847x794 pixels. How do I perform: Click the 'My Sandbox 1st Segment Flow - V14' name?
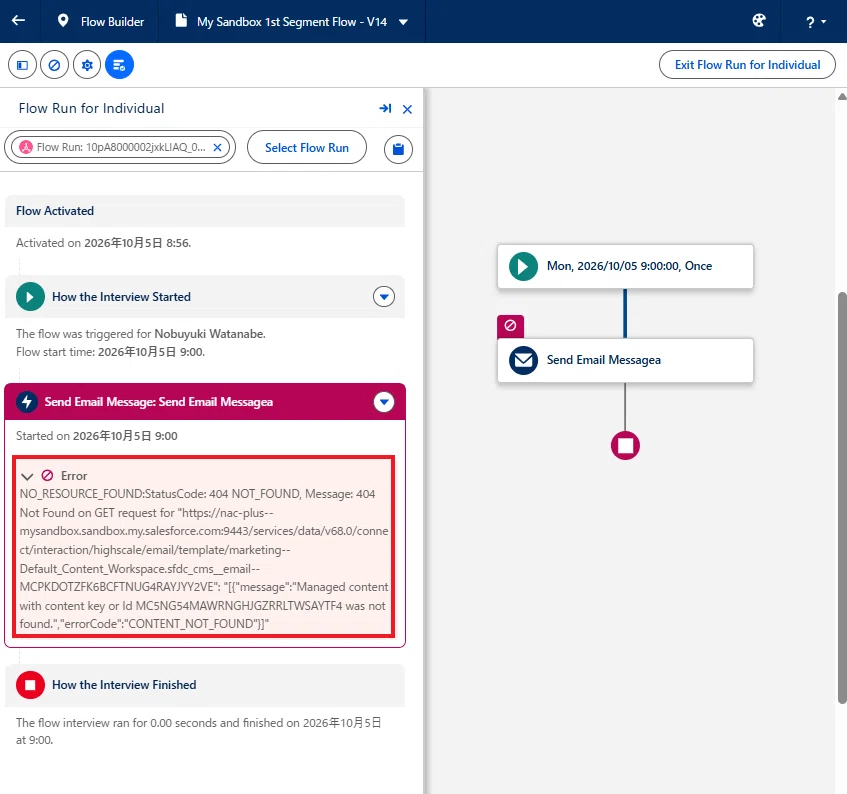[x=292, y=22]
